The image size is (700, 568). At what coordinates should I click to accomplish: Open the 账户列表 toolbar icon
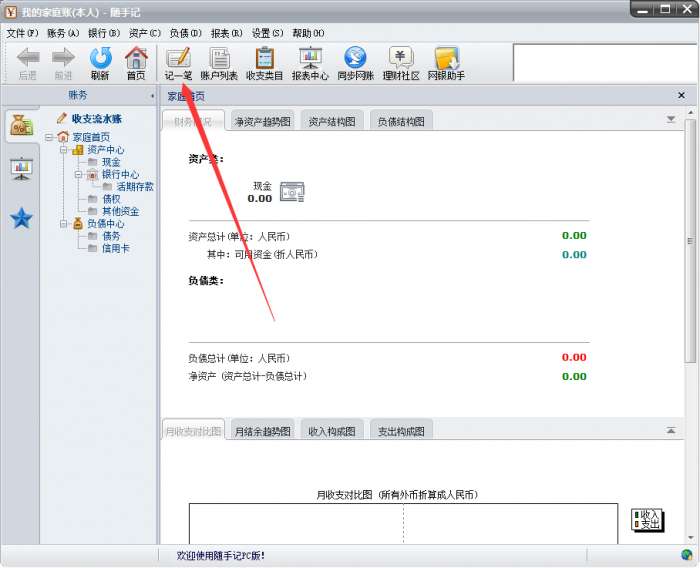pos(219,59)
